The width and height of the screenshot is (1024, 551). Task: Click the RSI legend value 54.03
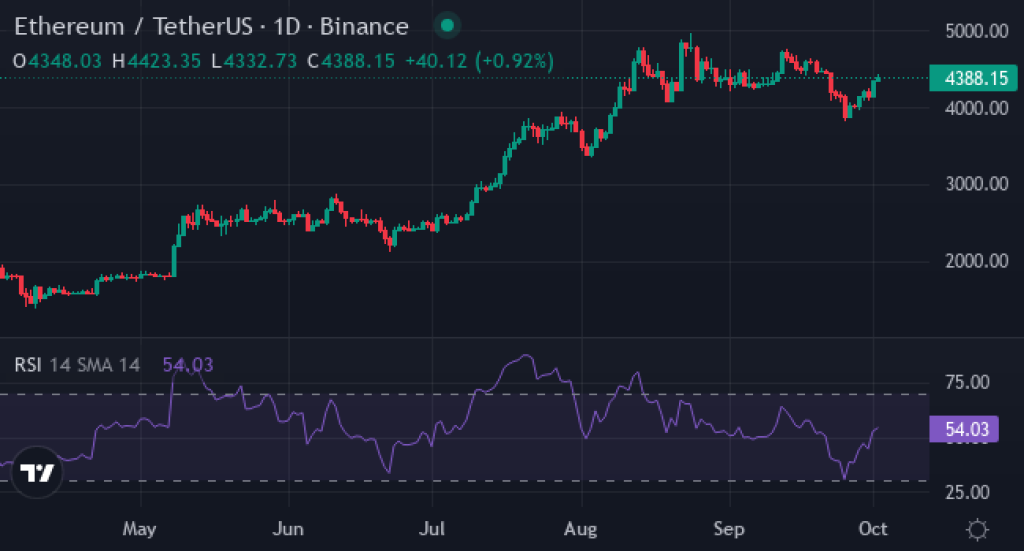click(188, 365)
